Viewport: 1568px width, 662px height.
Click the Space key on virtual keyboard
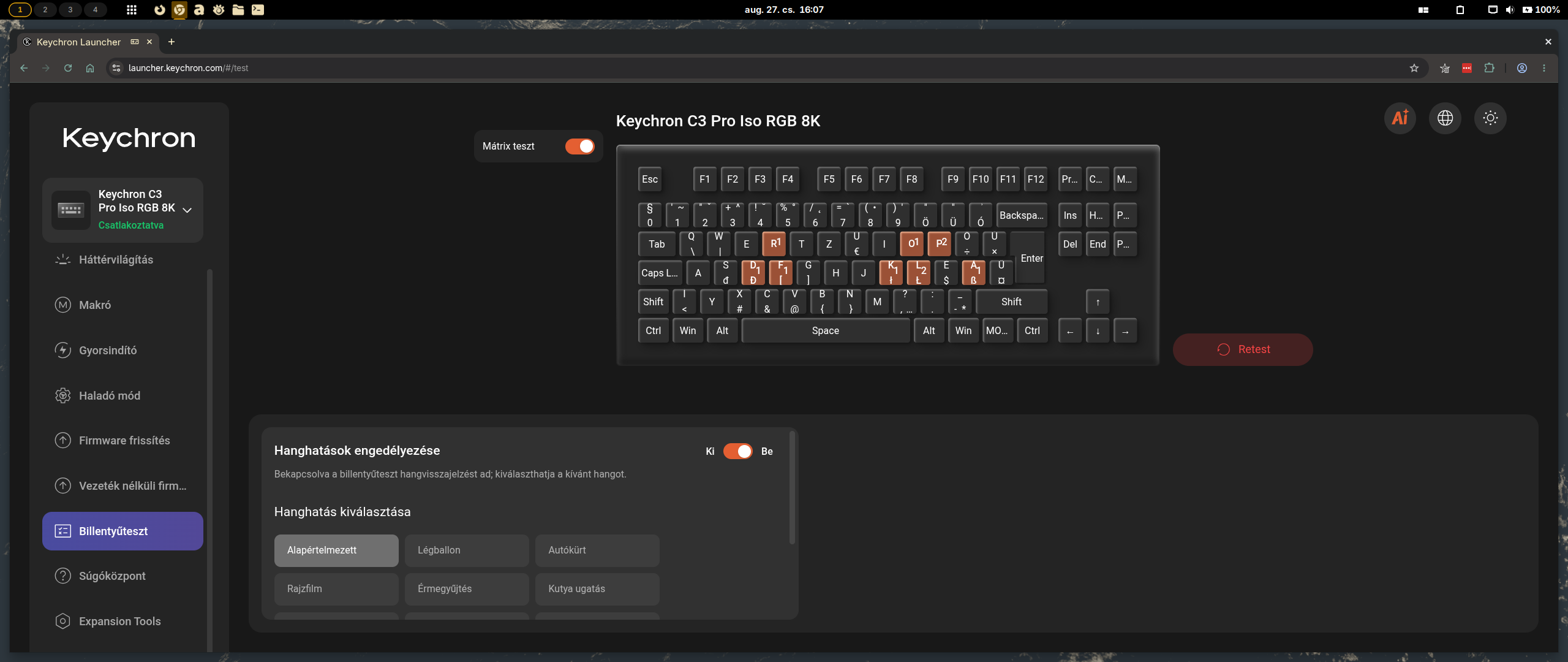pos(826,330)
